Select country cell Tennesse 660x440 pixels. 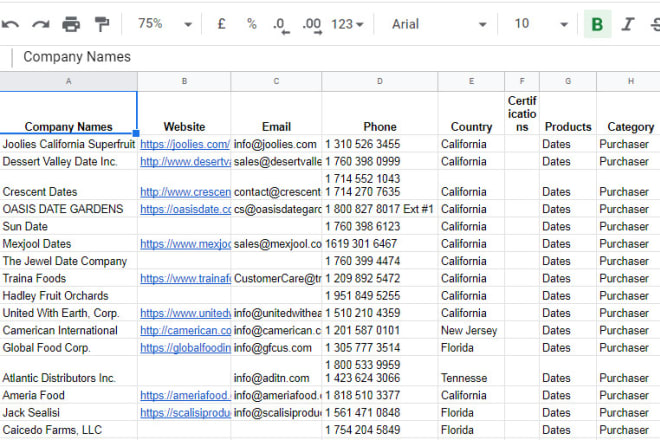471,371
